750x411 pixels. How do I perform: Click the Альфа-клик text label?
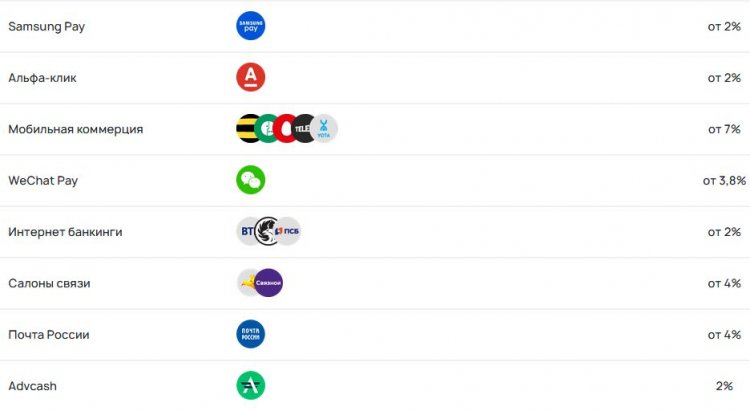(42, 78)
